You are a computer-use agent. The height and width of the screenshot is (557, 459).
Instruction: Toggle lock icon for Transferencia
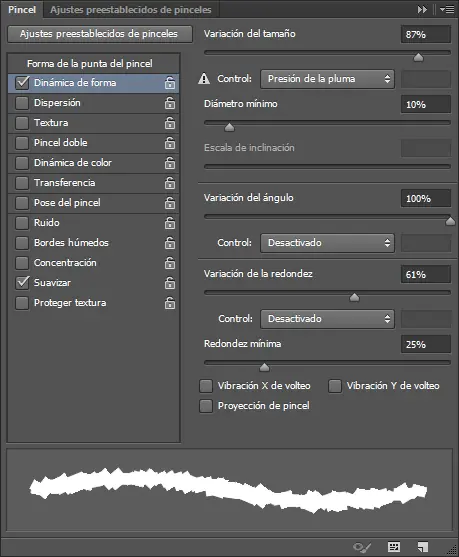tap(170, 183)
